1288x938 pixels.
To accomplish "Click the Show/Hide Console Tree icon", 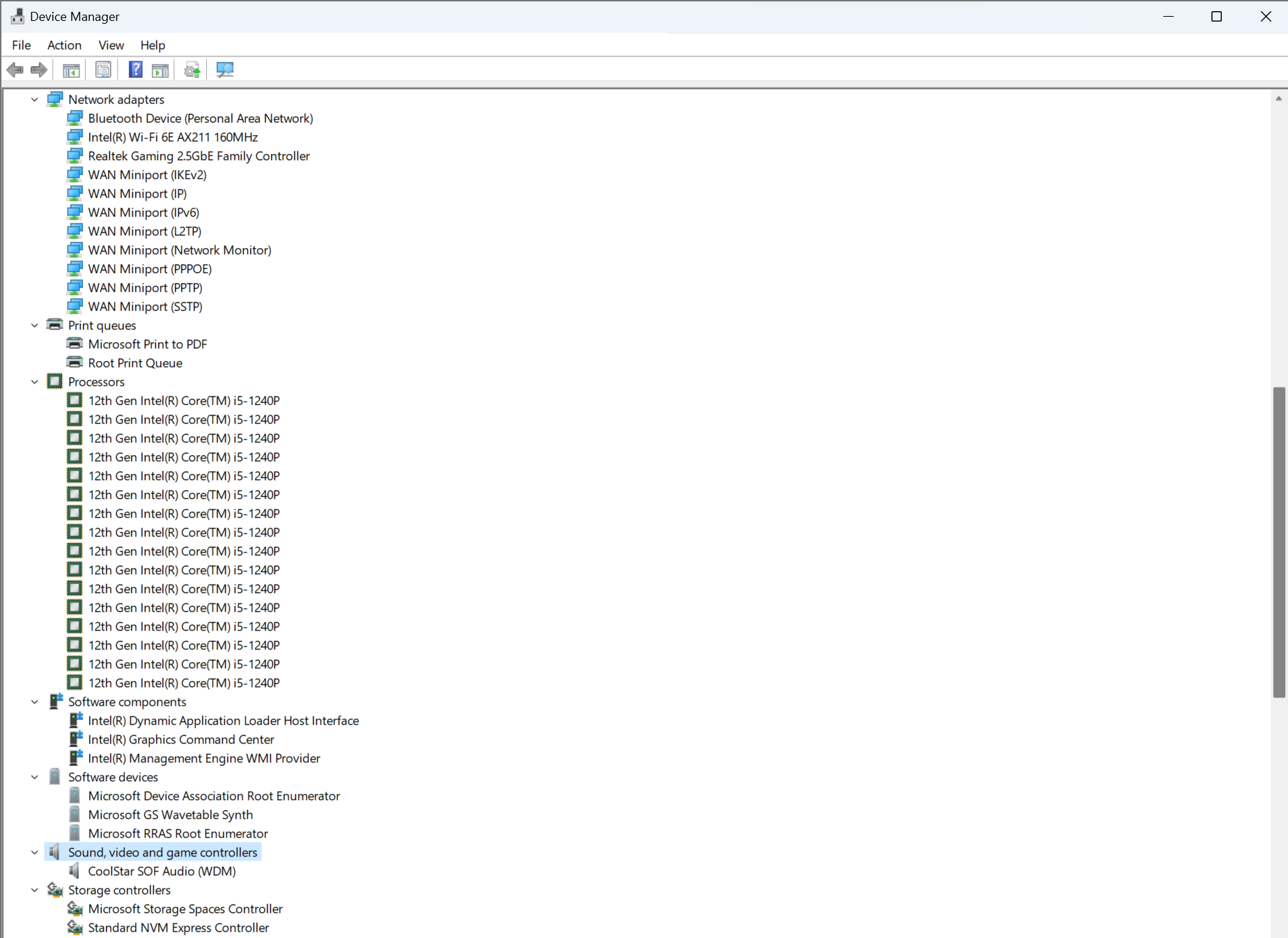I will click(71, 70).
